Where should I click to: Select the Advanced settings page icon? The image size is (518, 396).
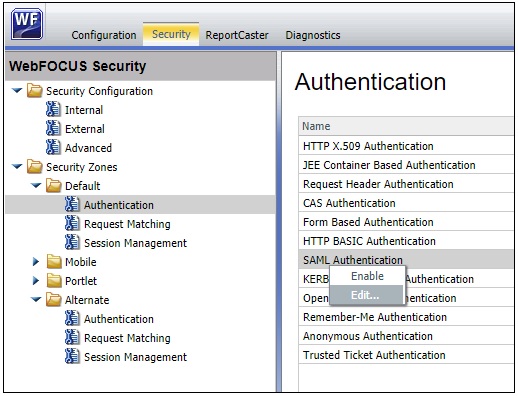53,147
